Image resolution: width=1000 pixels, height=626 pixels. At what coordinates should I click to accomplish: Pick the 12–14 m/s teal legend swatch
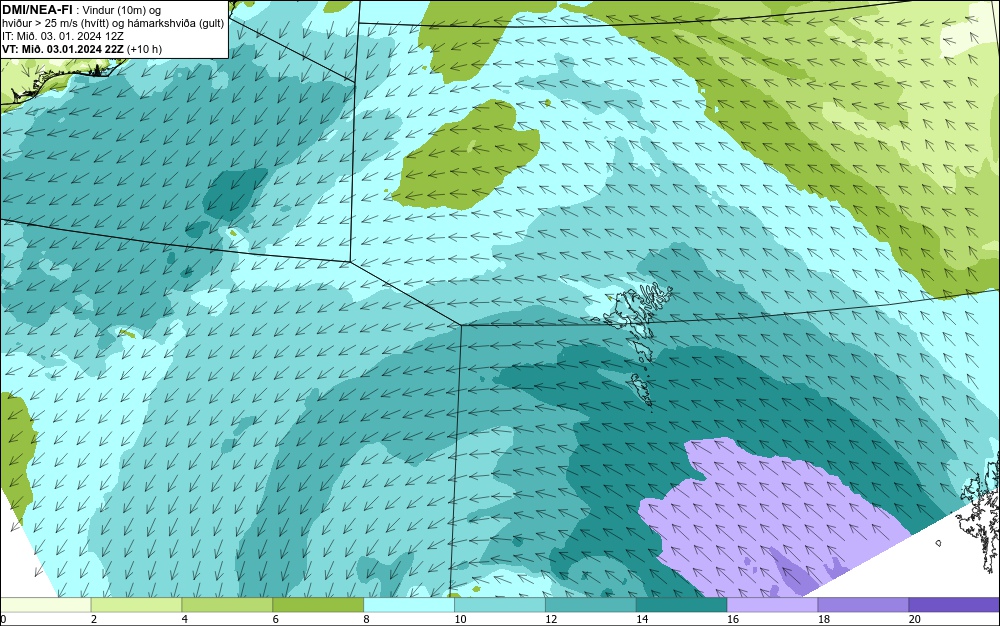(591, 604)
